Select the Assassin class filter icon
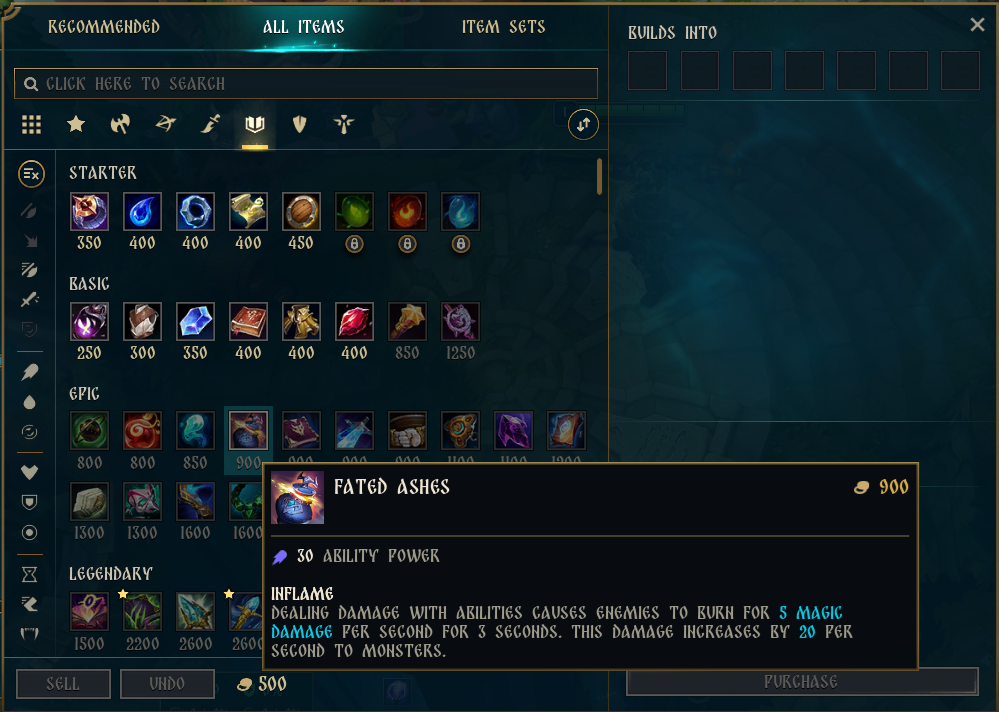999x712 pixels. pos(210,124)
